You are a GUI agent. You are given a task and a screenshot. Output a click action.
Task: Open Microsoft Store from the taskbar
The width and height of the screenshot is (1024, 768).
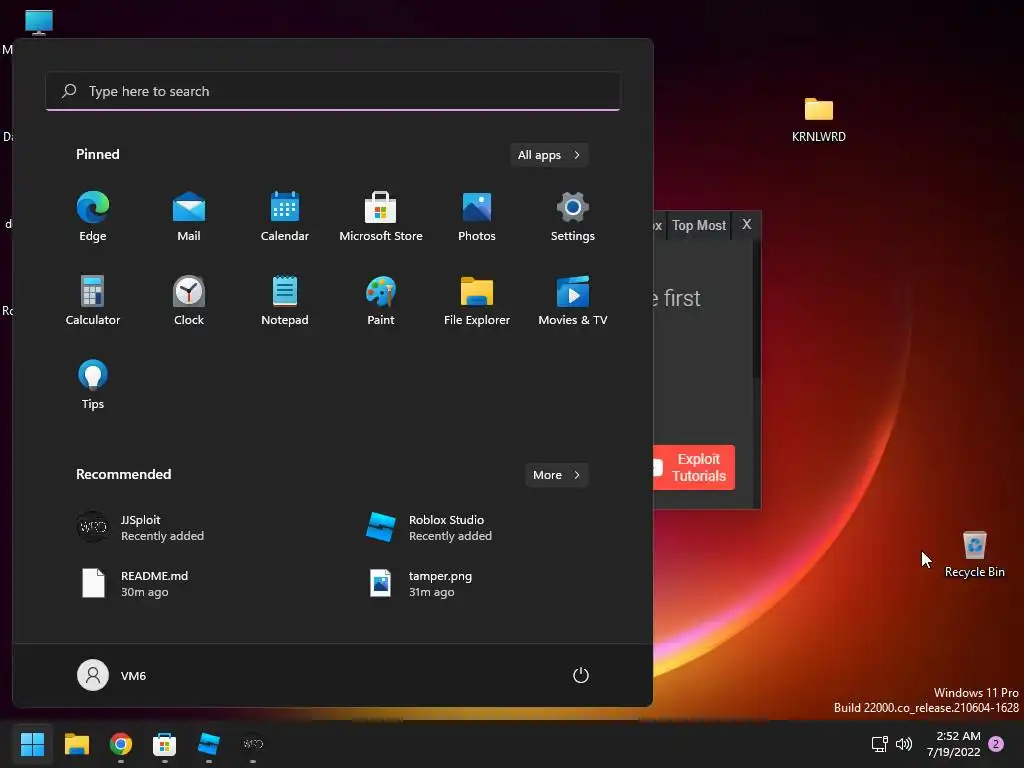click(x=165, y=744)
